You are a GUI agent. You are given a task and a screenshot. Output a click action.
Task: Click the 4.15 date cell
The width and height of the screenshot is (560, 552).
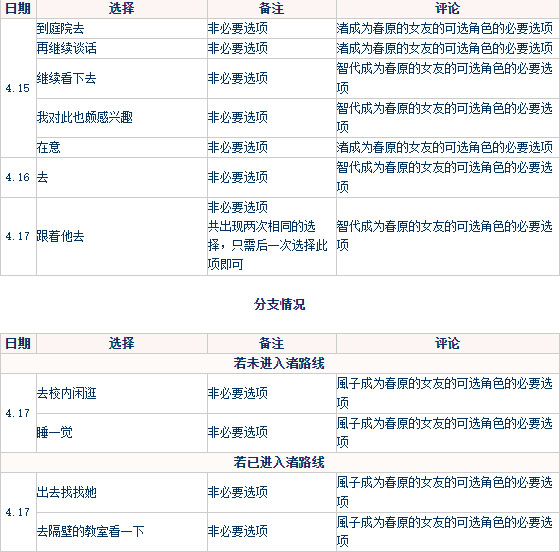(x=18, y=88)
